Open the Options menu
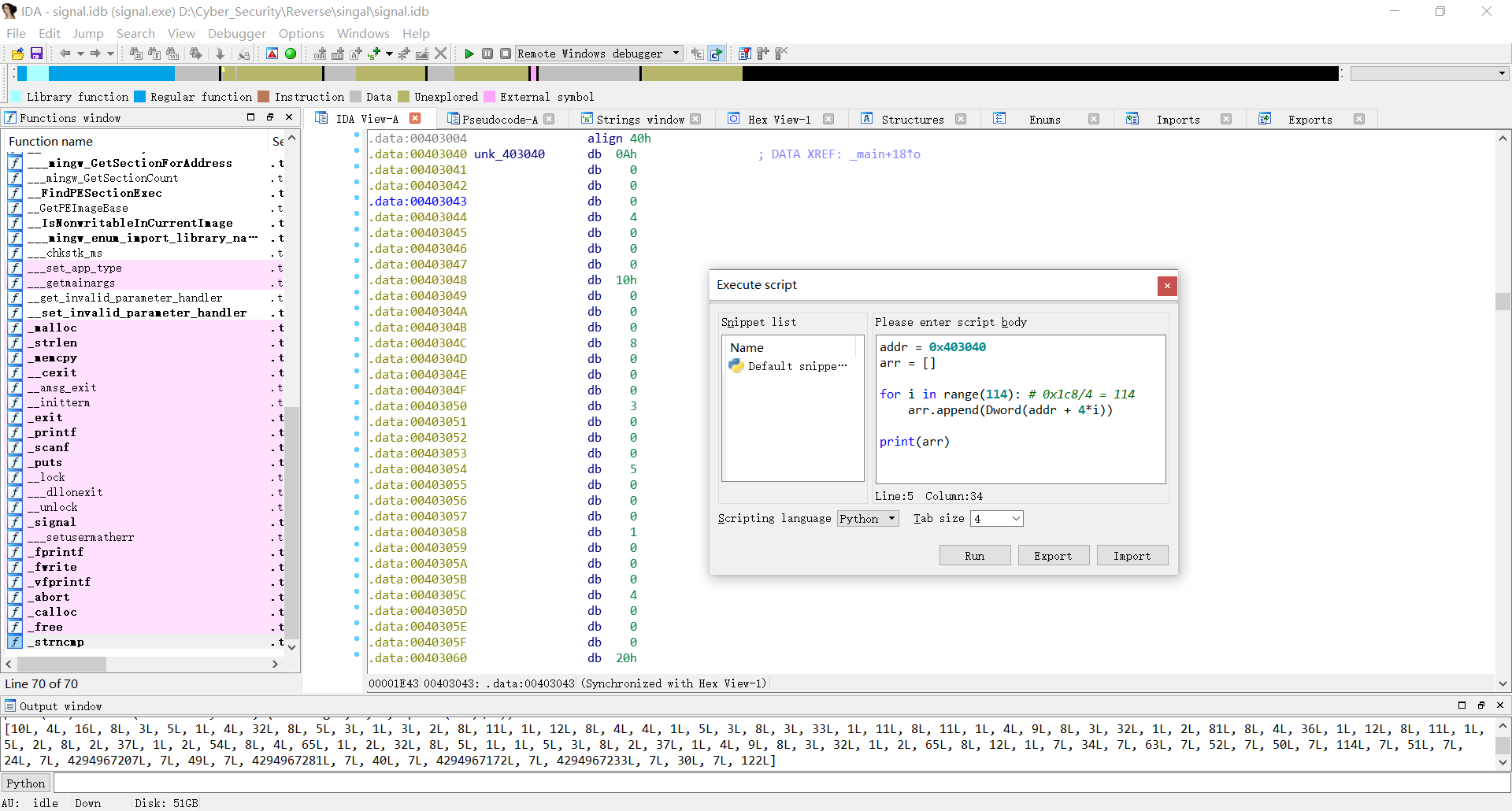The width and height of the screenshot is (1512, 811). click(x=302, y=33)
